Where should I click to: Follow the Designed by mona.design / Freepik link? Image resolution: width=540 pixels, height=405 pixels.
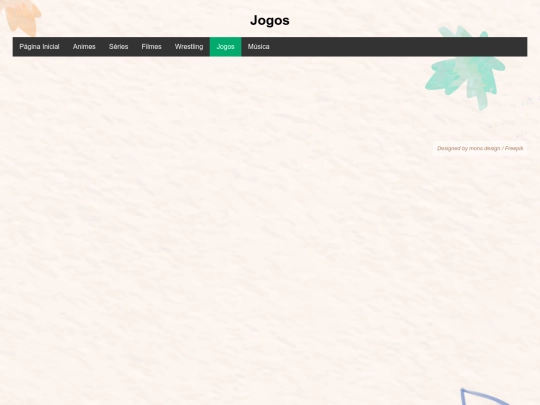480,148
